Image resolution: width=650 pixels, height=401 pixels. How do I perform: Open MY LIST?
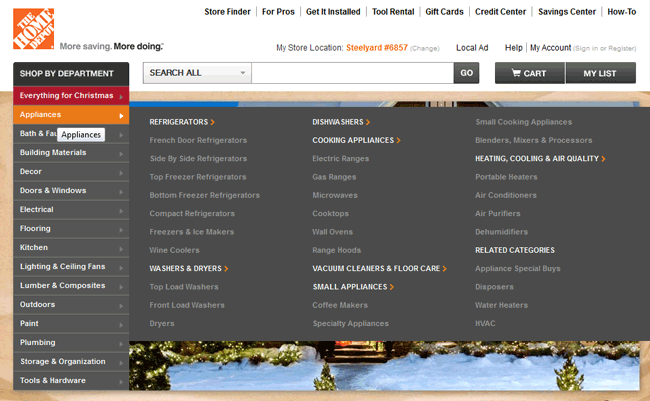click(601, 73)
